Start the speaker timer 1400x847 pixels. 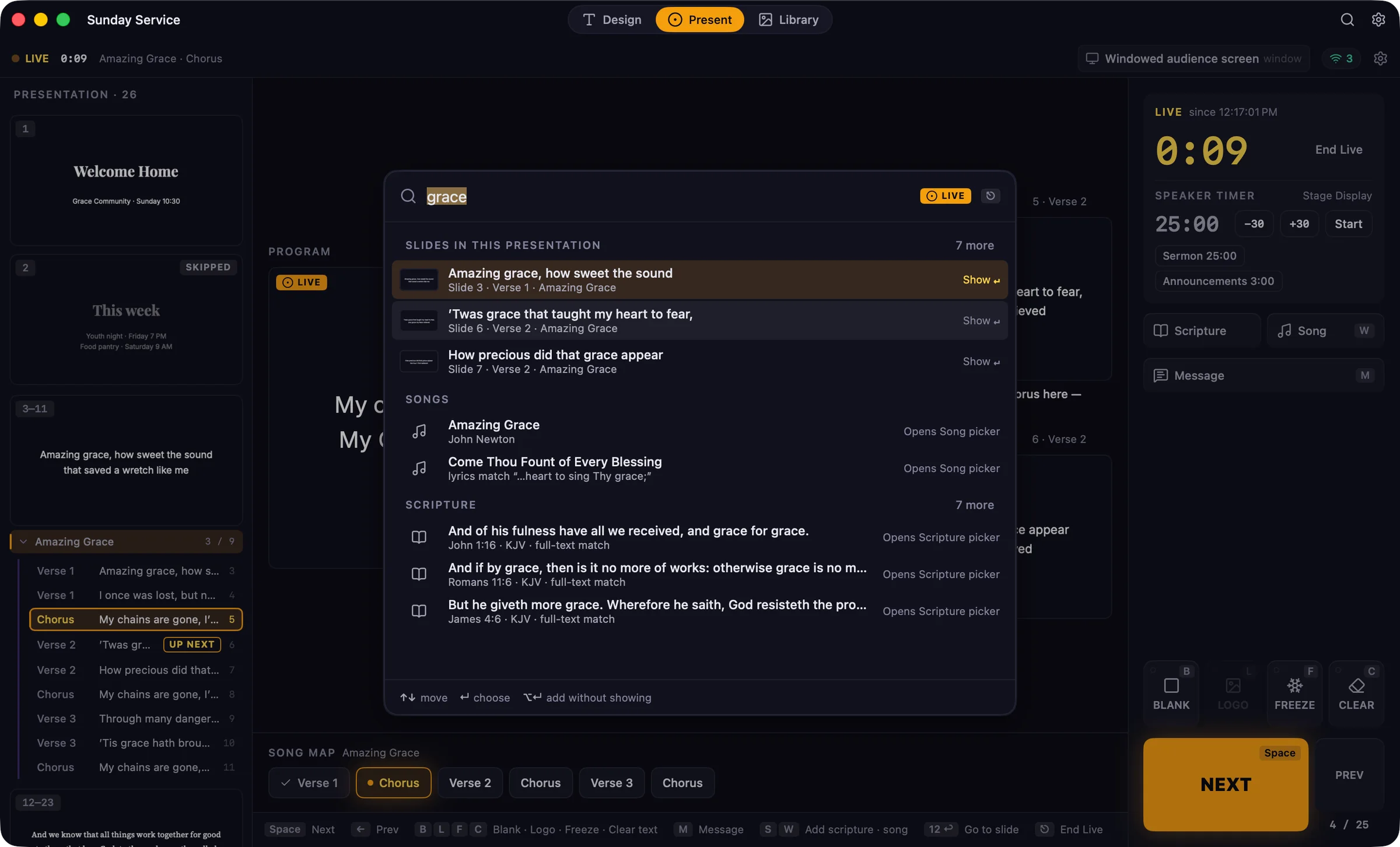(1349, 224)
